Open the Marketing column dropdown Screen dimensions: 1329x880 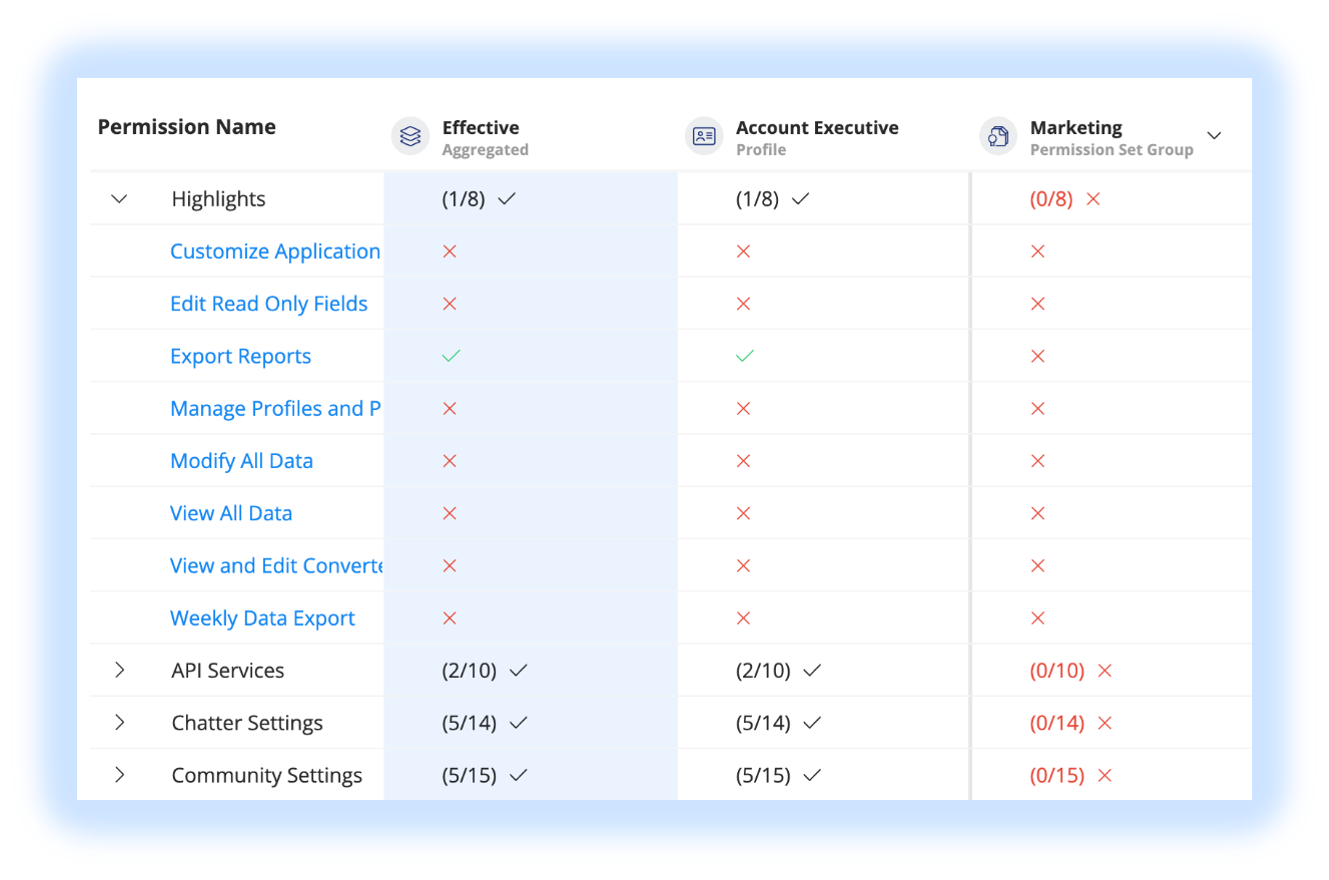pyautogui.click(x=1214, y=135)
